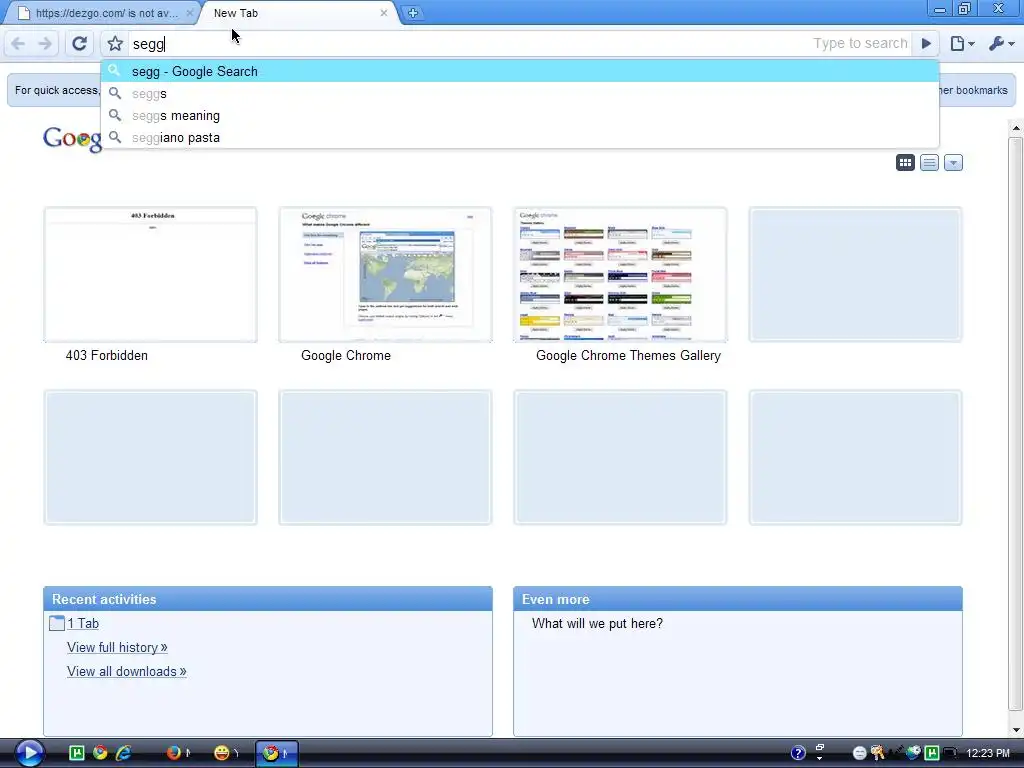Select the 'seggs' suggestion
Screen dimensions: 1024x768
(520, 93)
